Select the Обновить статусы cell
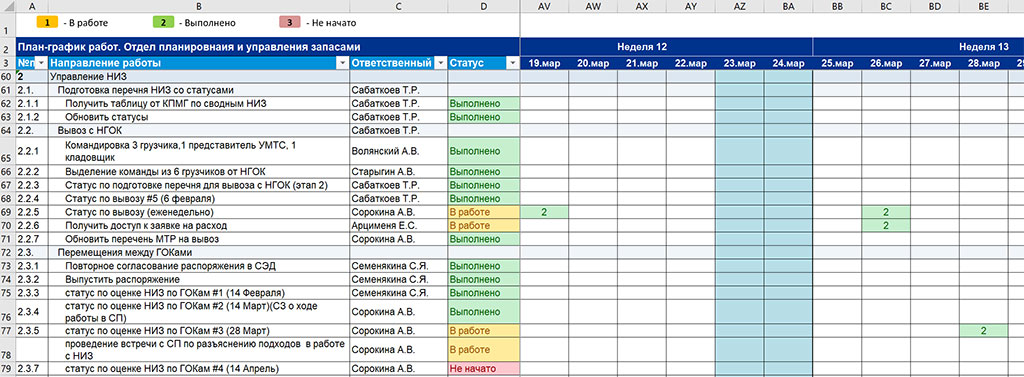This screenshot has height=377, width=1024. pyautogui.click(x=199, y=117)
